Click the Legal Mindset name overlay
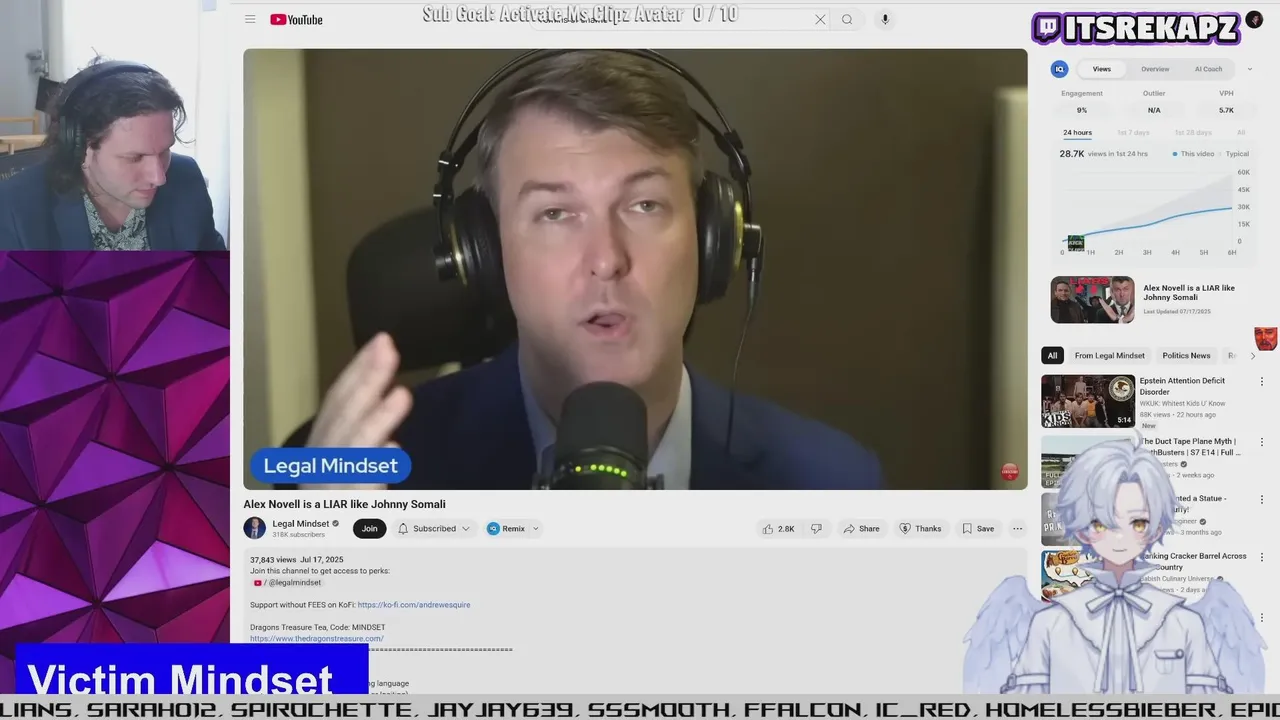 pos(330,465)
